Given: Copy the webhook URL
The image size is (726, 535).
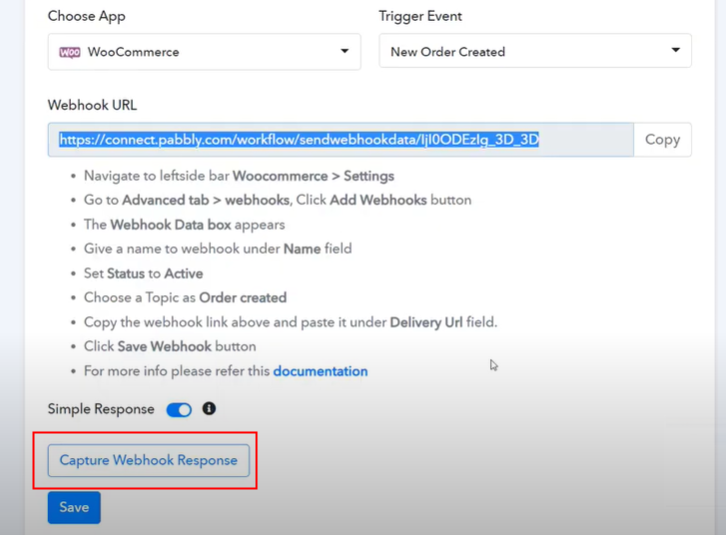Looking at the screenshot, I should click(663, 139).
